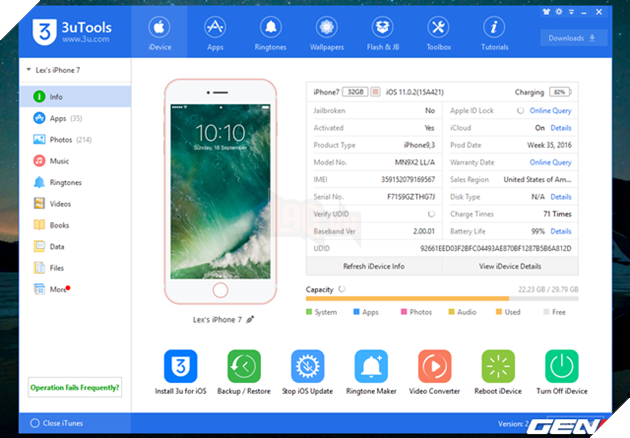The image size is (630, 438).
Task: Open Photos (214) in the sidebar
Action: pyautogui.click(x=75, y=139)
